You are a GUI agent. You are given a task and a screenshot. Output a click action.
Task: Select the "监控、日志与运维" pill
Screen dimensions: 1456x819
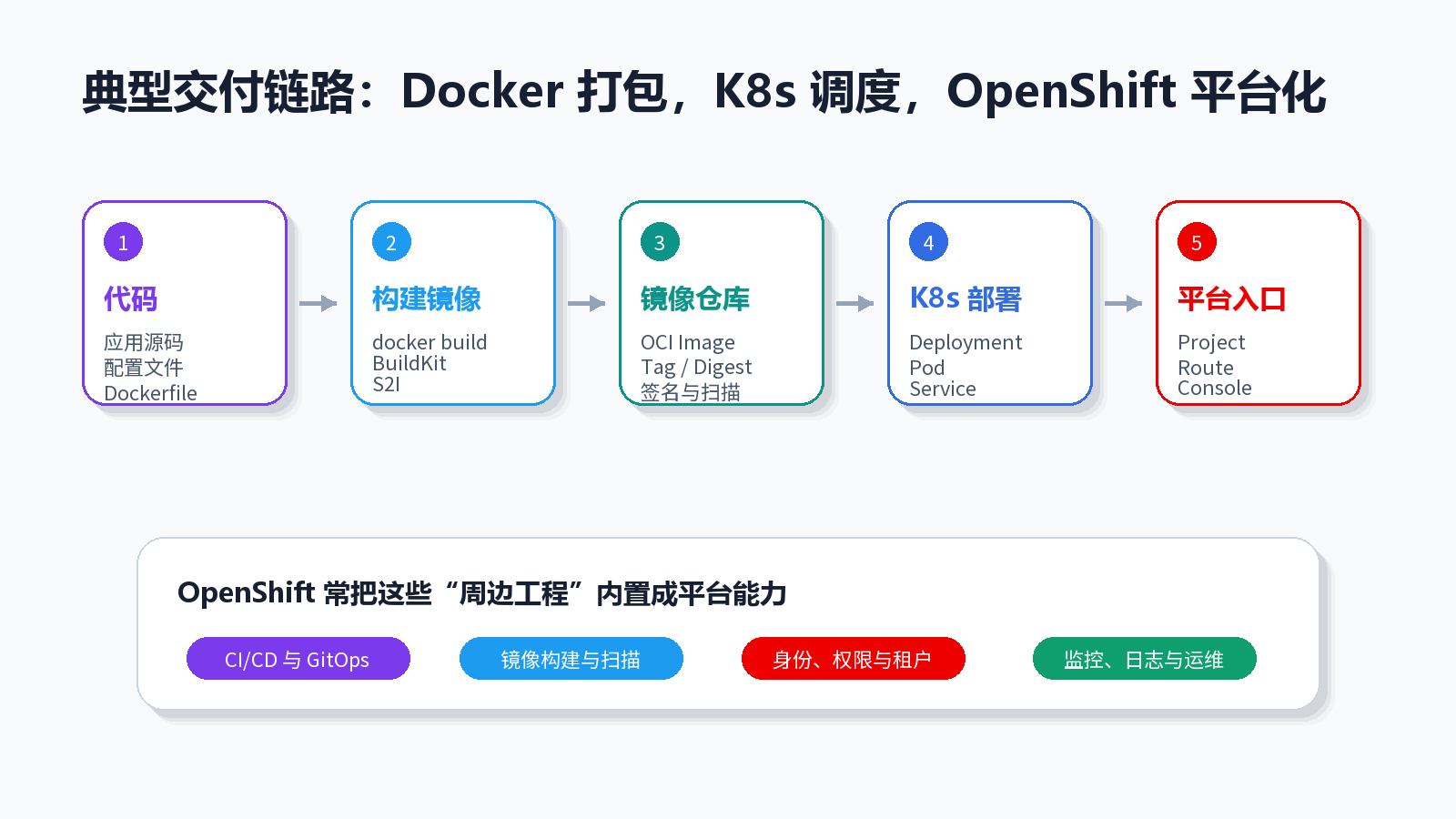click(1145, 659)
